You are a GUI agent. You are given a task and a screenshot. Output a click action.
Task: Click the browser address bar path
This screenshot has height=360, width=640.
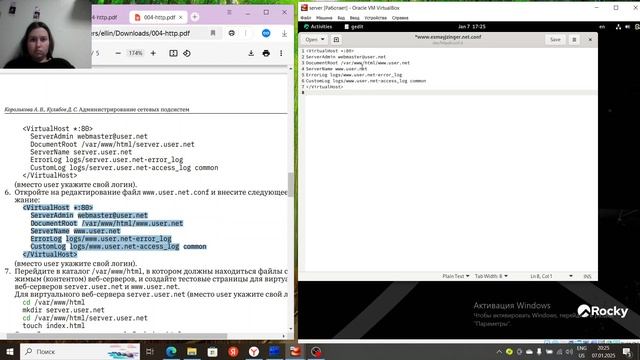pos(141,33)
